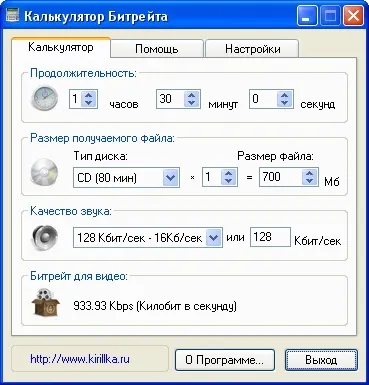The image size is (369, 385).
Task: Minimize the Калькулятор Битрейта window
Action: (x=306, y=16)
